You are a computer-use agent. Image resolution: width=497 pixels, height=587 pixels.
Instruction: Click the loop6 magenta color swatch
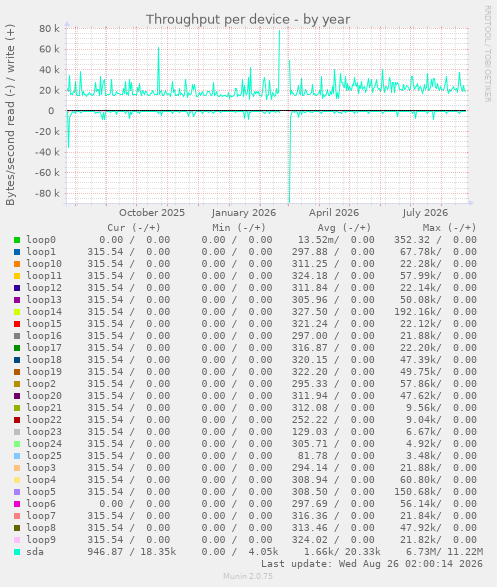17,504
